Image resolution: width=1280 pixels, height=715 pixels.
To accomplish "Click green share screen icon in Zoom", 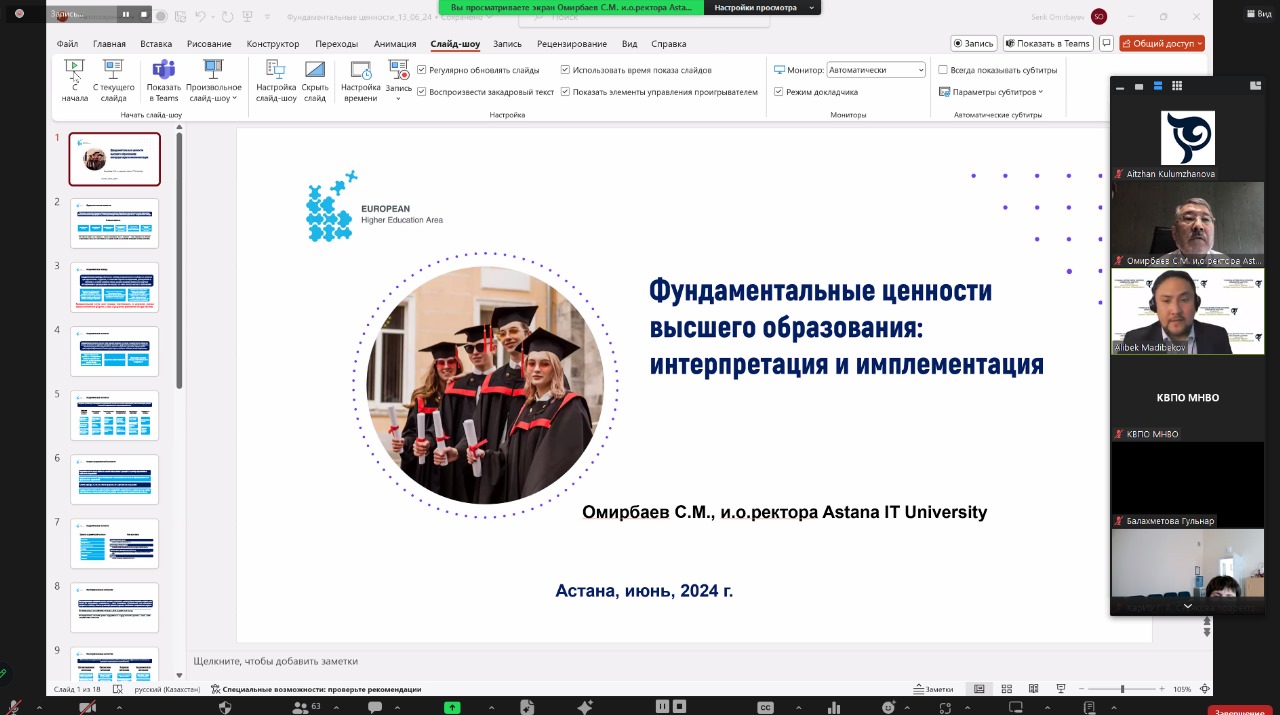I will point(452,707).
